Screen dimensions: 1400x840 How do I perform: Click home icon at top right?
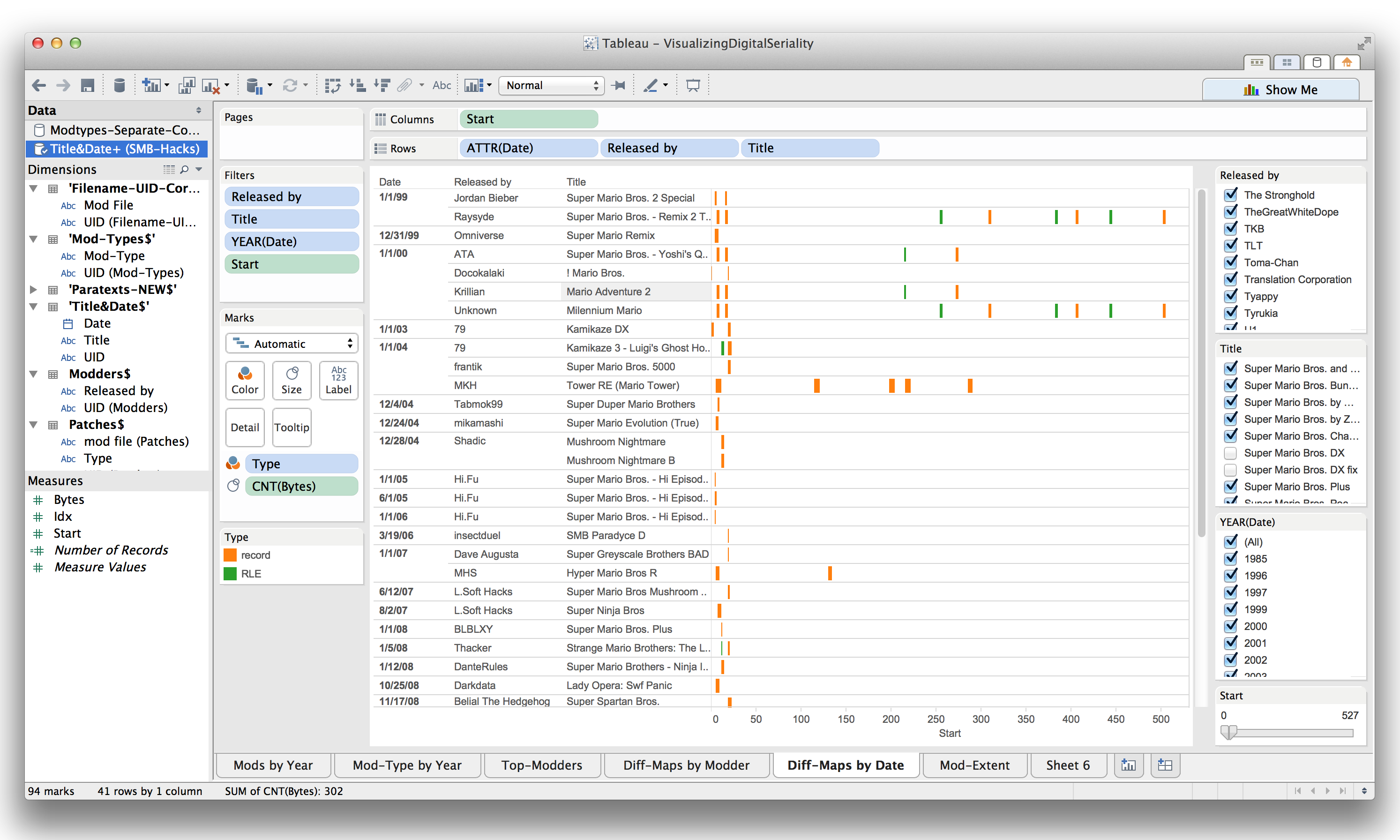click(1347, 62)
